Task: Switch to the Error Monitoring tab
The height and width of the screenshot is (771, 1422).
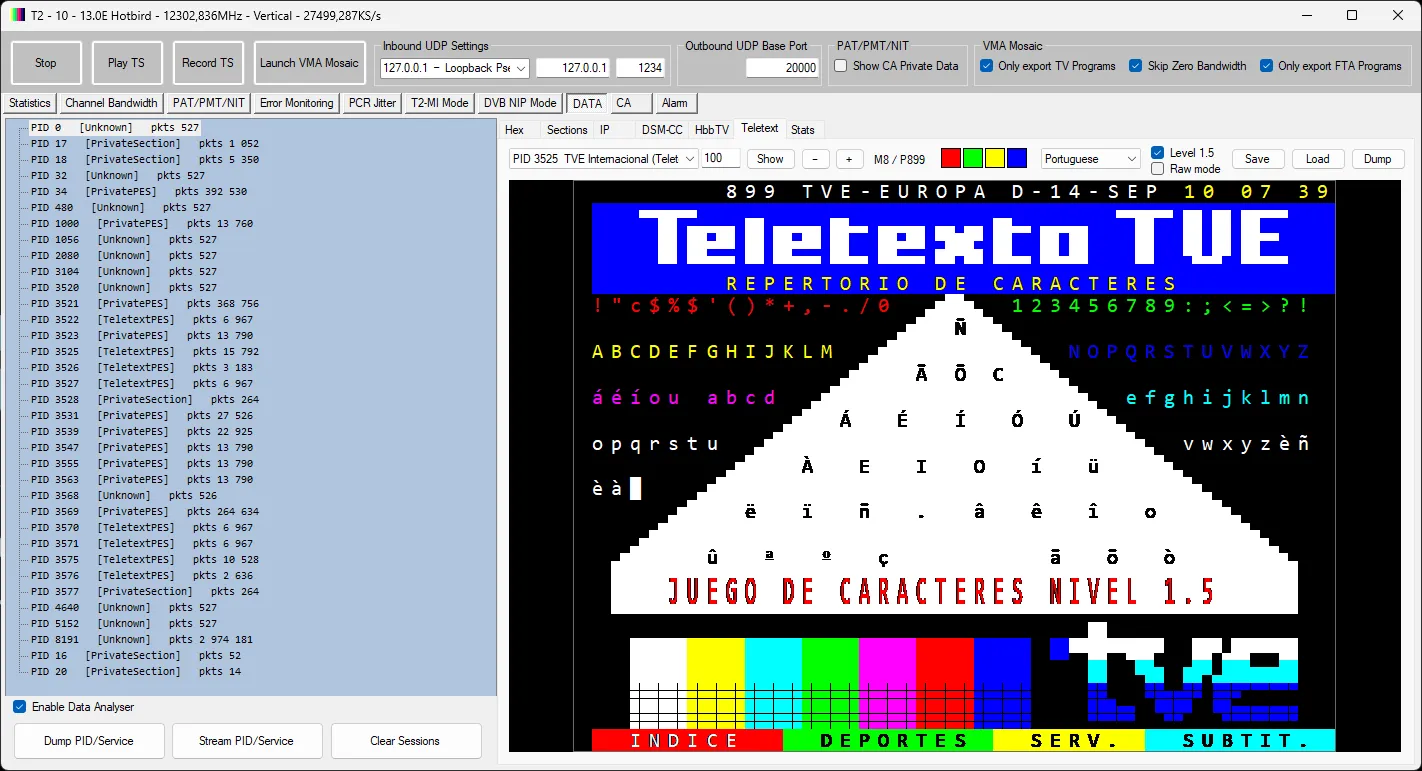Action: [x=296, y=103]
